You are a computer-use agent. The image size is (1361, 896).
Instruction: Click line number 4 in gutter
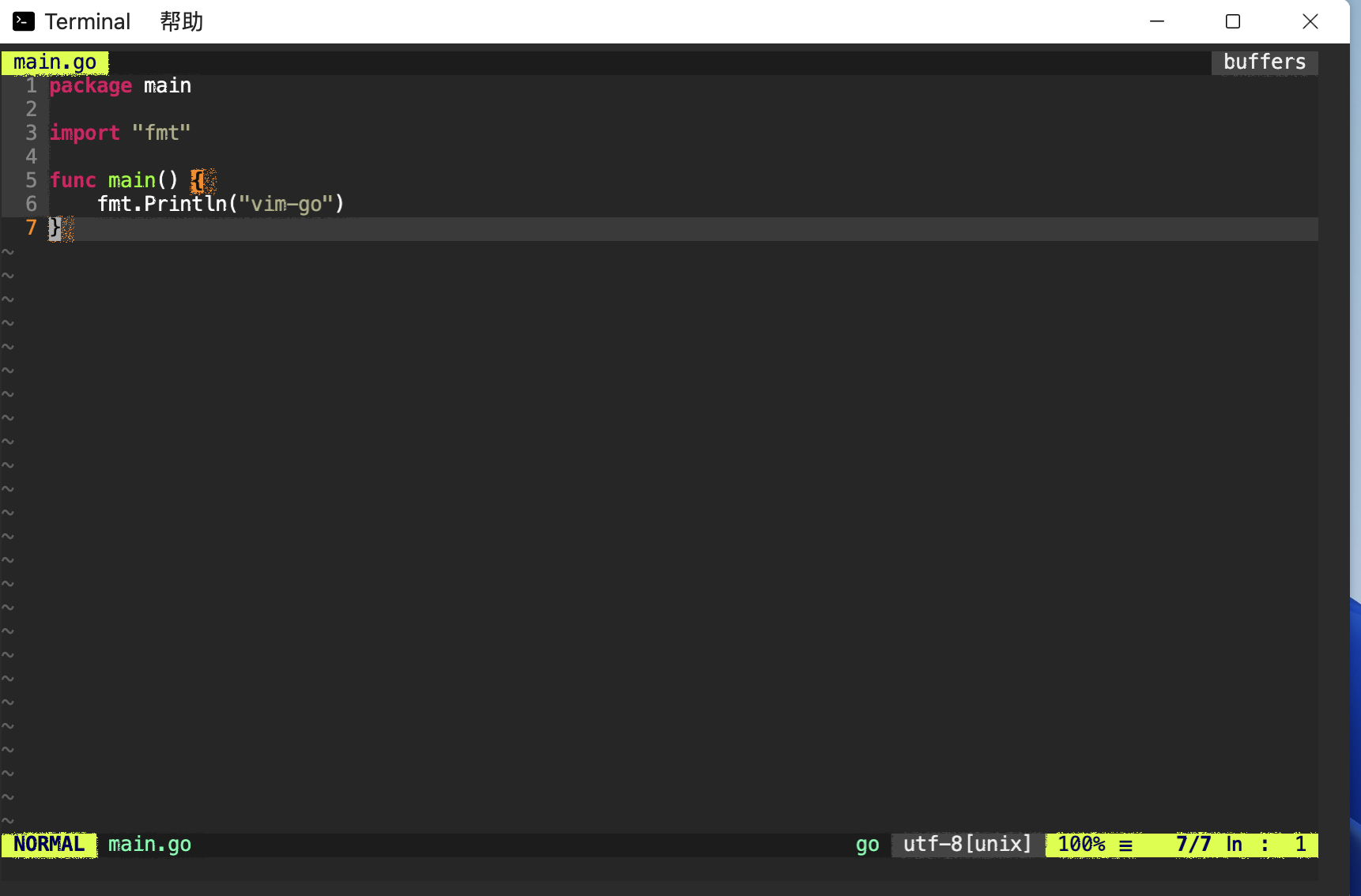(31, 156)
